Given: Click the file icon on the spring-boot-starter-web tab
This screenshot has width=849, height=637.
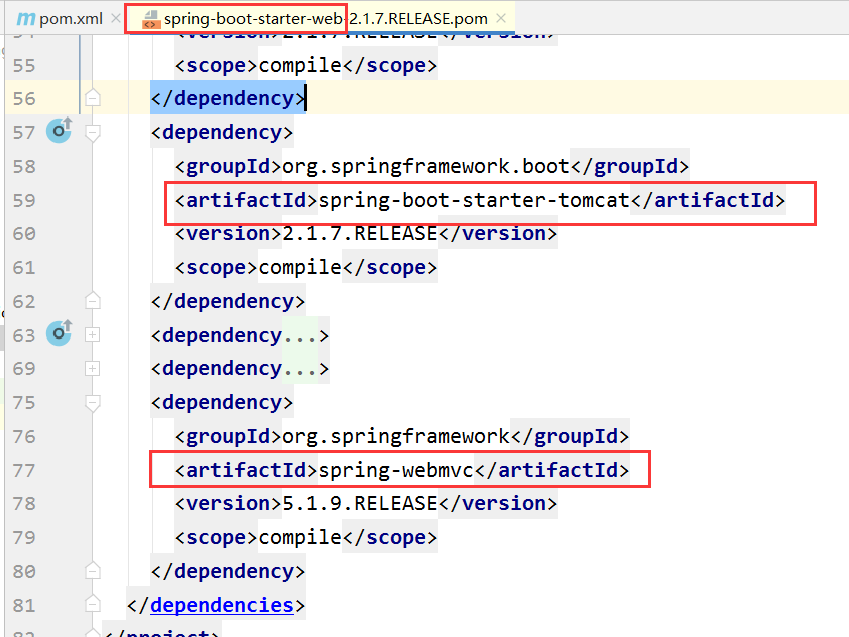Looking at the screenshot, I should [150, 20].
